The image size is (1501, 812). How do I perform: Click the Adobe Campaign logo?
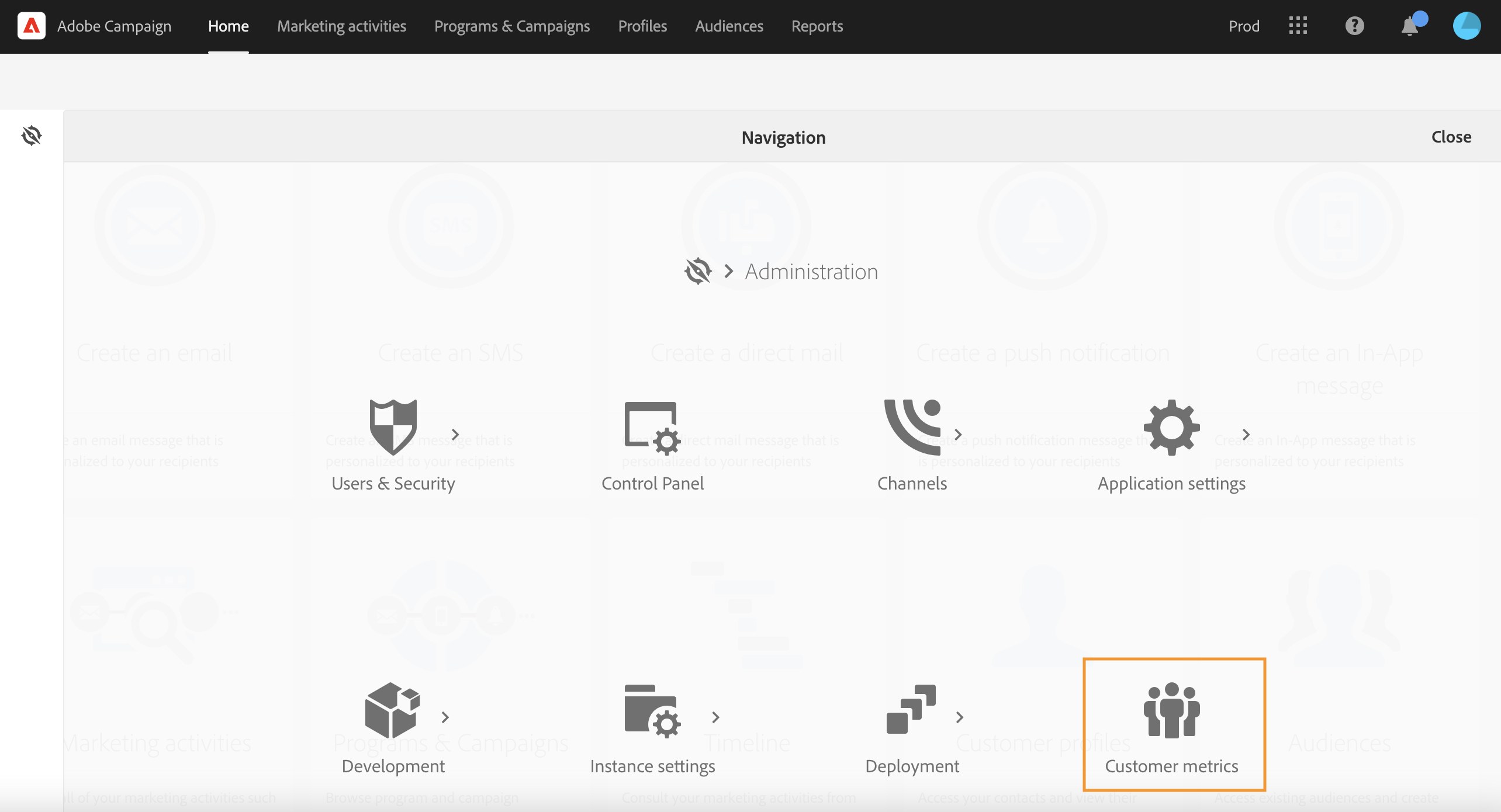32,26
